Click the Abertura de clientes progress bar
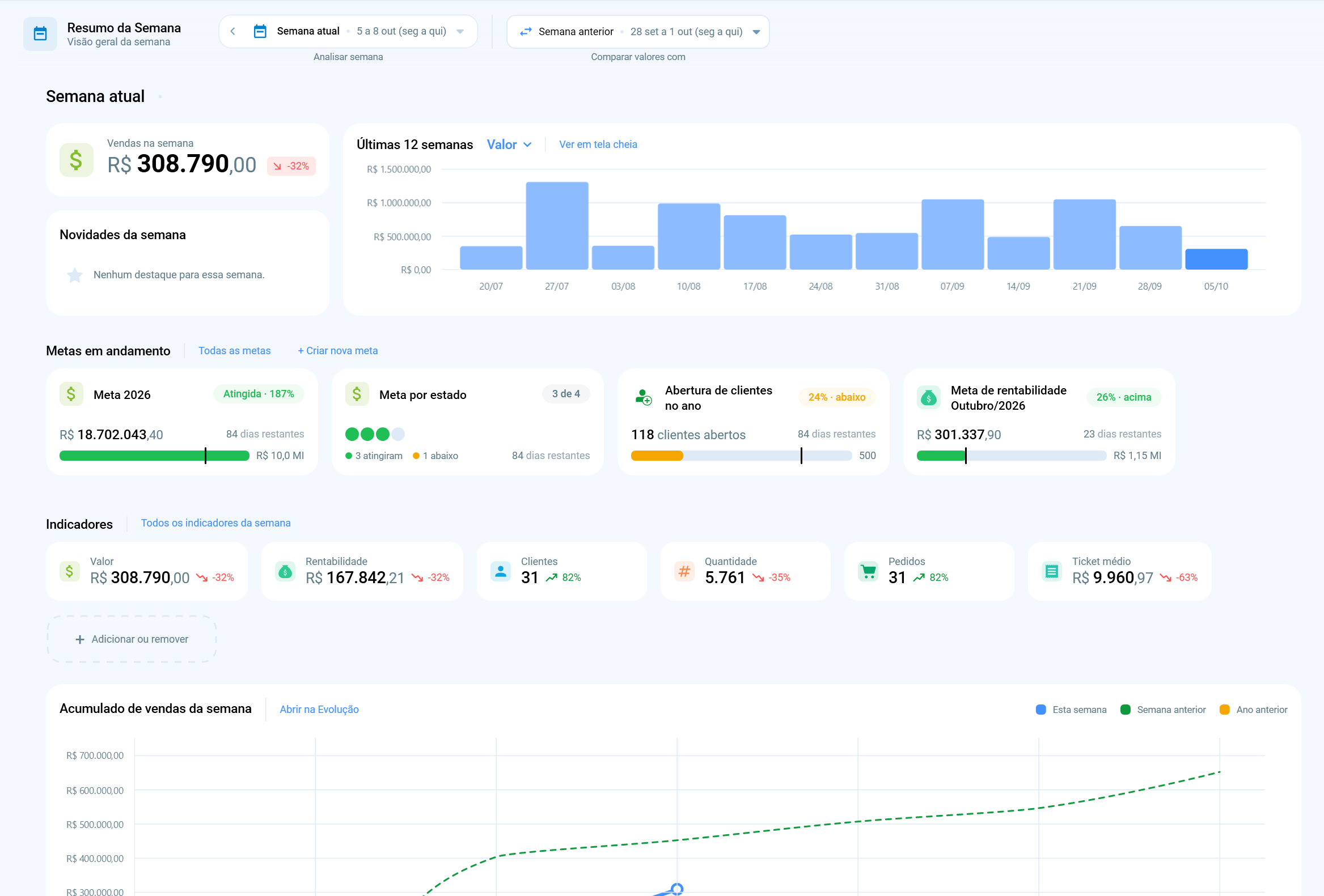This screenshot has height=896, width=1324. pos(741,456)
